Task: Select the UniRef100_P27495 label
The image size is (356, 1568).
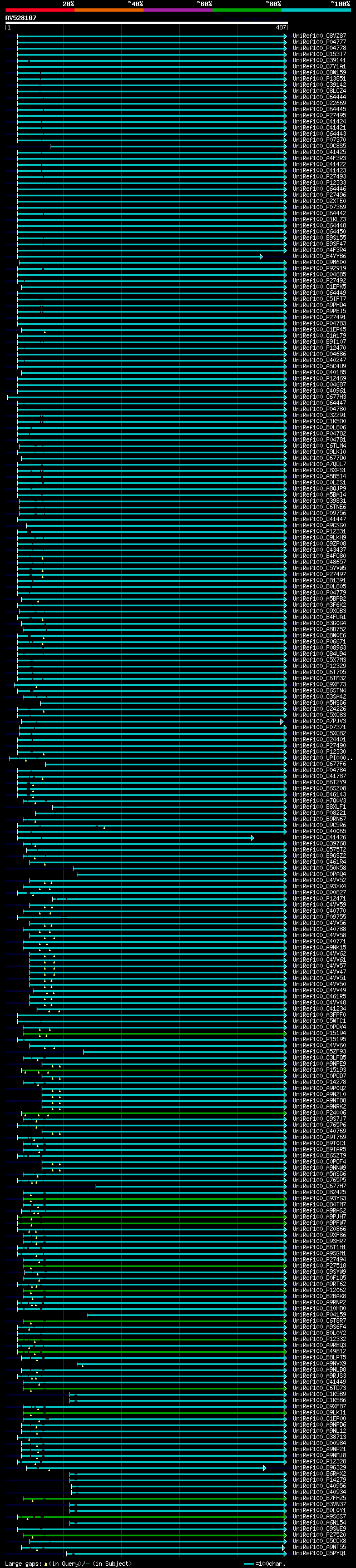Action: click(319, 116)
